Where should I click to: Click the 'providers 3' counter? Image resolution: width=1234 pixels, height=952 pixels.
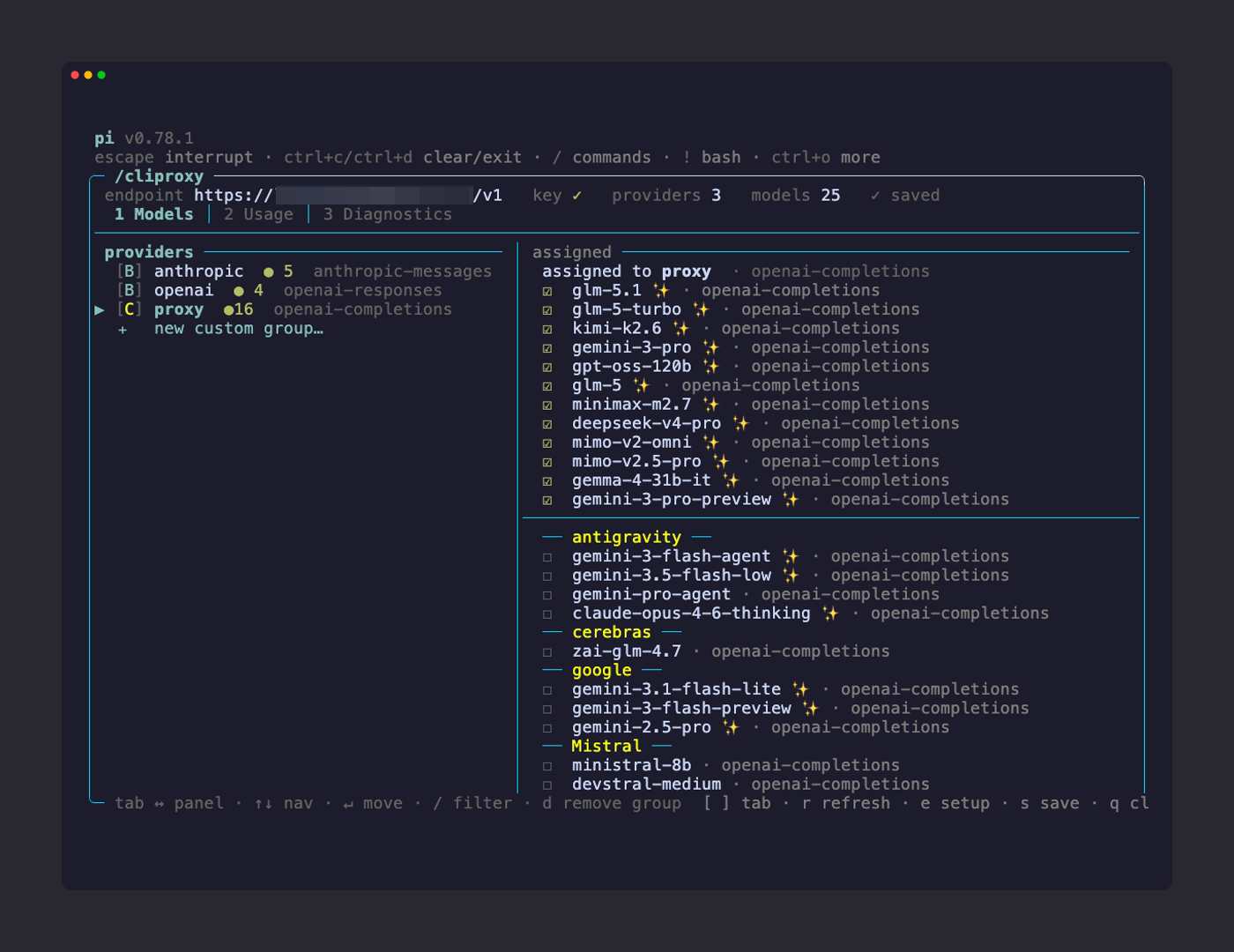pos(666,196)
